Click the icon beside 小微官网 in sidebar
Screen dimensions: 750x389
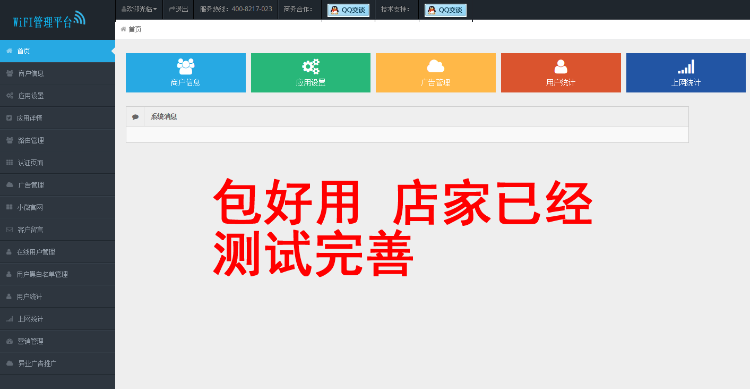10,207
